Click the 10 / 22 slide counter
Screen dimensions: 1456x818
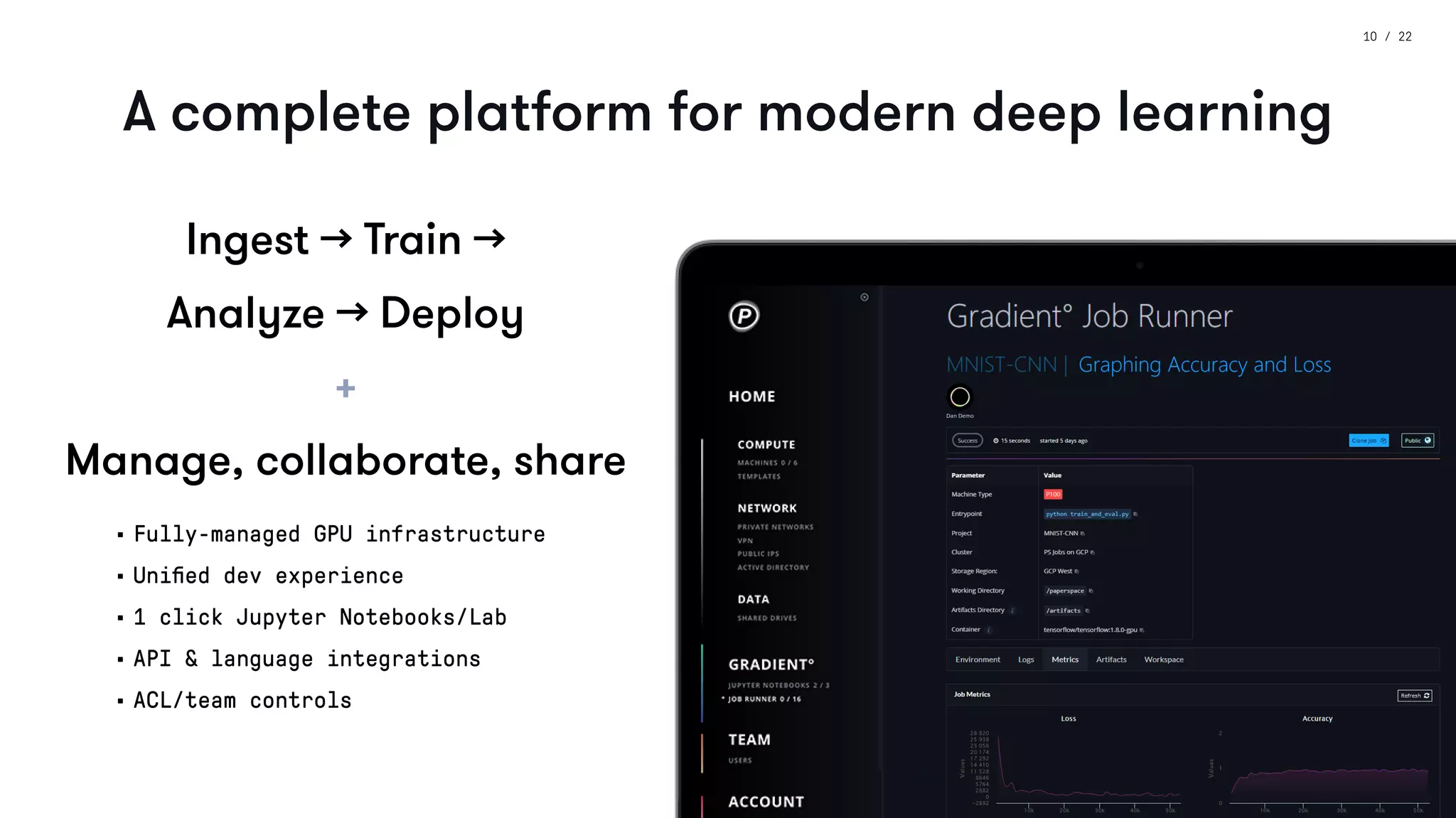click(x=1387, y=36)
